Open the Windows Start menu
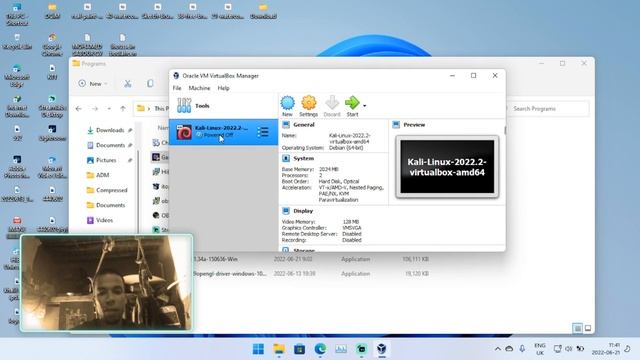This screenshot has width=640, height=360. (x=258, y=349)
